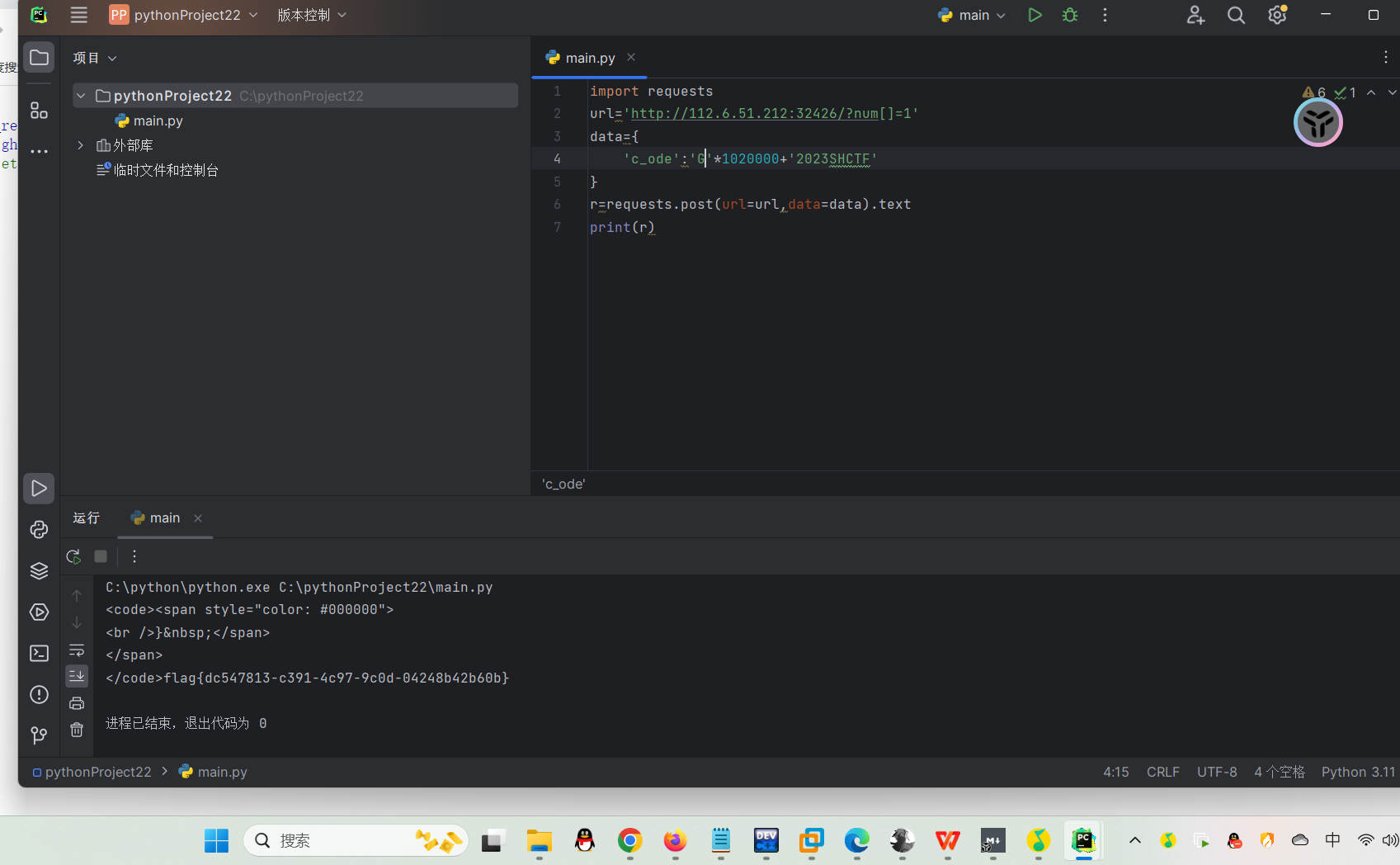Change UTF-8 file encoding
This screenshot has height=865, width=1400.
tap(1217, 772)
